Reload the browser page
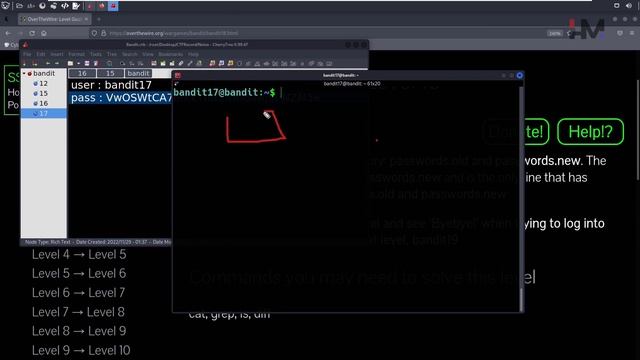Screen dimensions: 640x360 click(x=32, y=33)
